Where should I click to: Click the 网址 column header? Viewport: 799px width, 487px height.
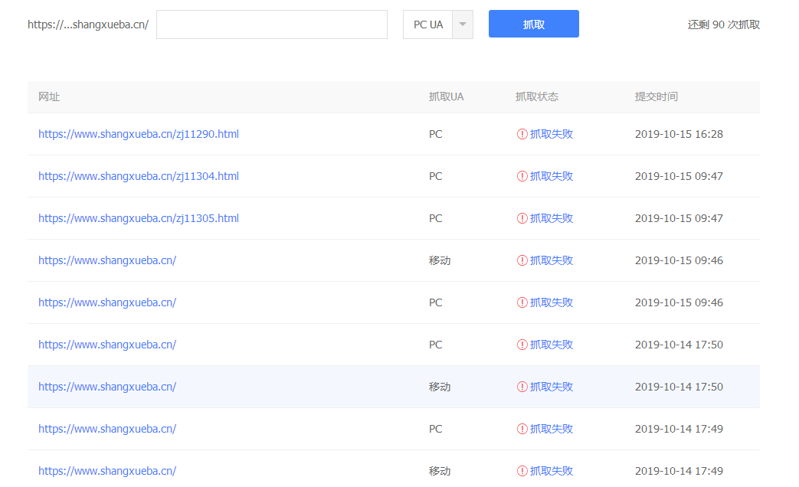[x=49, y=97]
